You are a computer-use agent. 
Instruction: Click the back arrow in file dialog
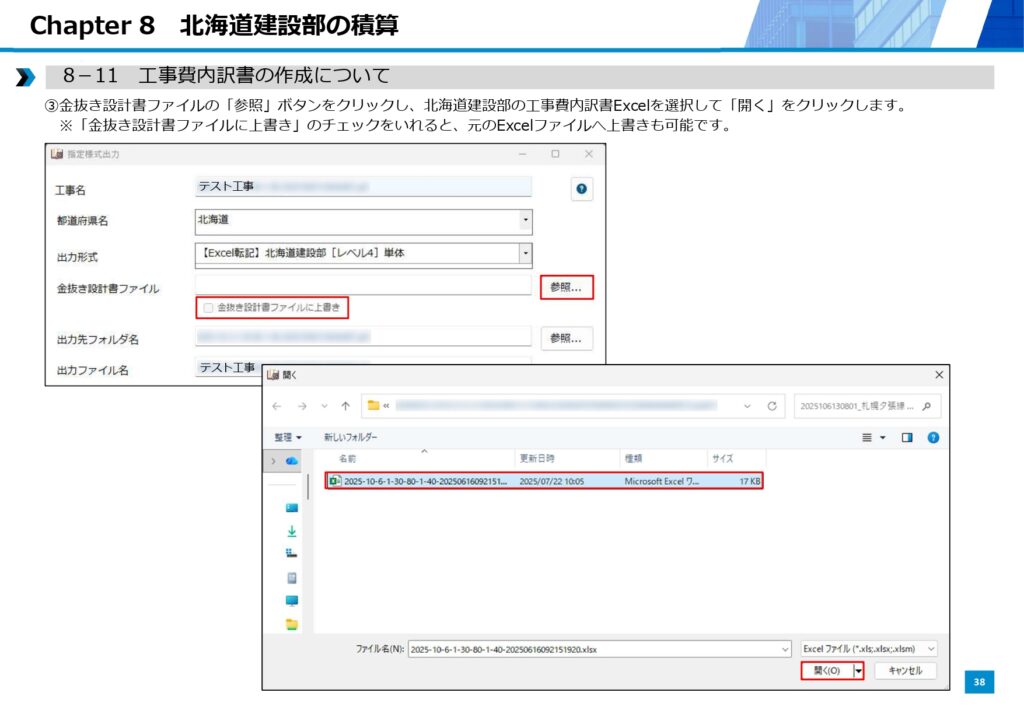click(x=277, y=406)
